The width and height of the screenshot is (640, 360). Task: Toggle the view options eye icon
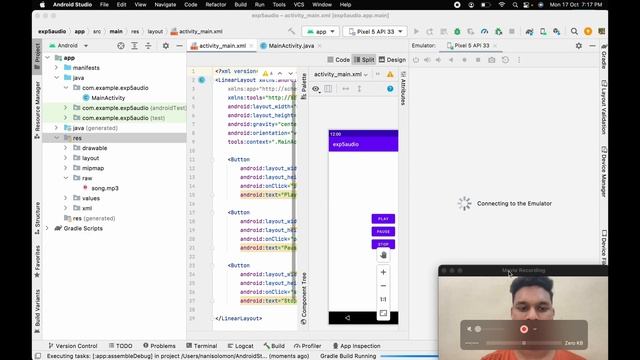click(x=316, y=89)
